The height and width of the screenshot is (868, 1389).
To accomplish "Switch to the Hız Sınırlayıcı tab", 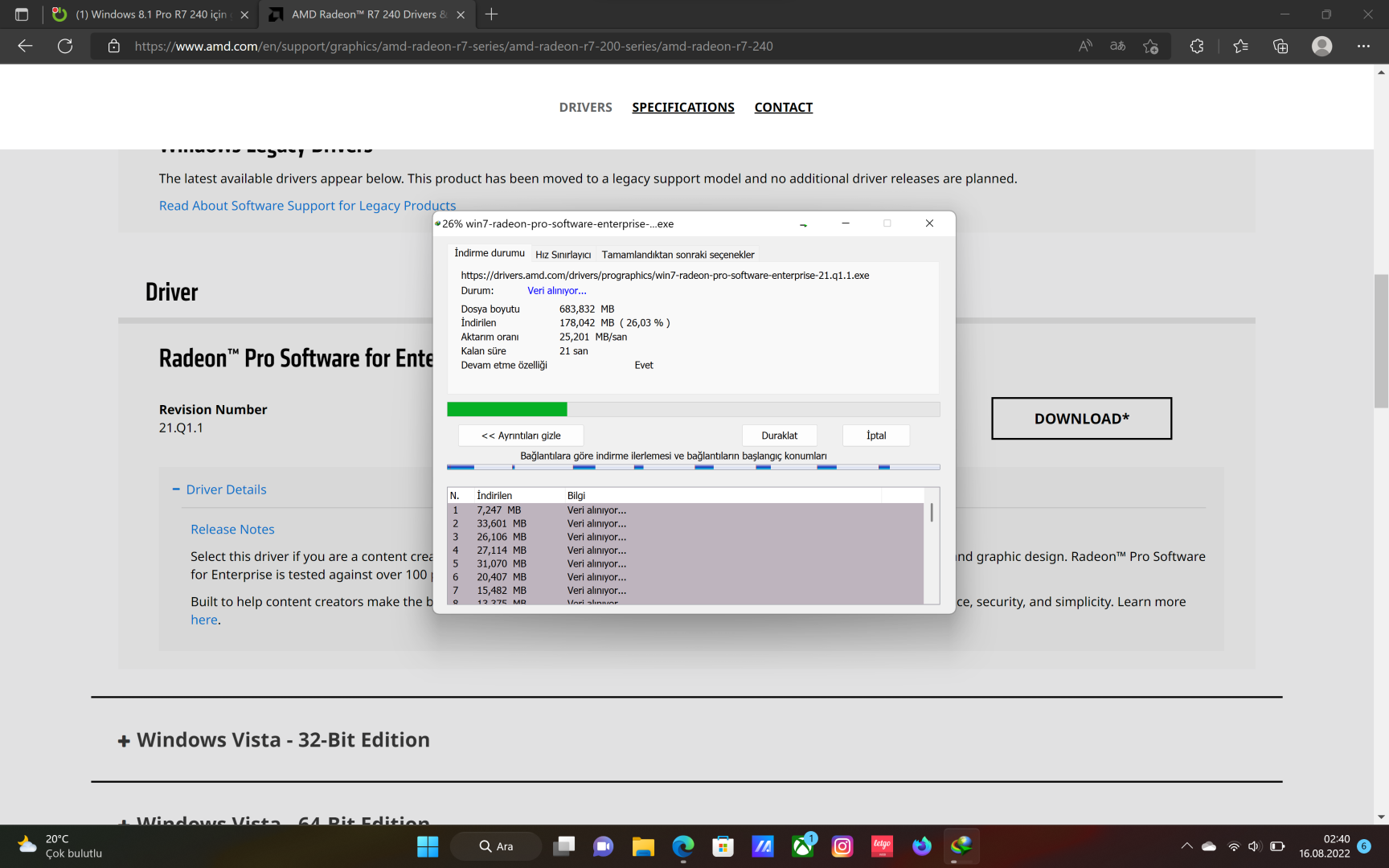I will (563, 255).
